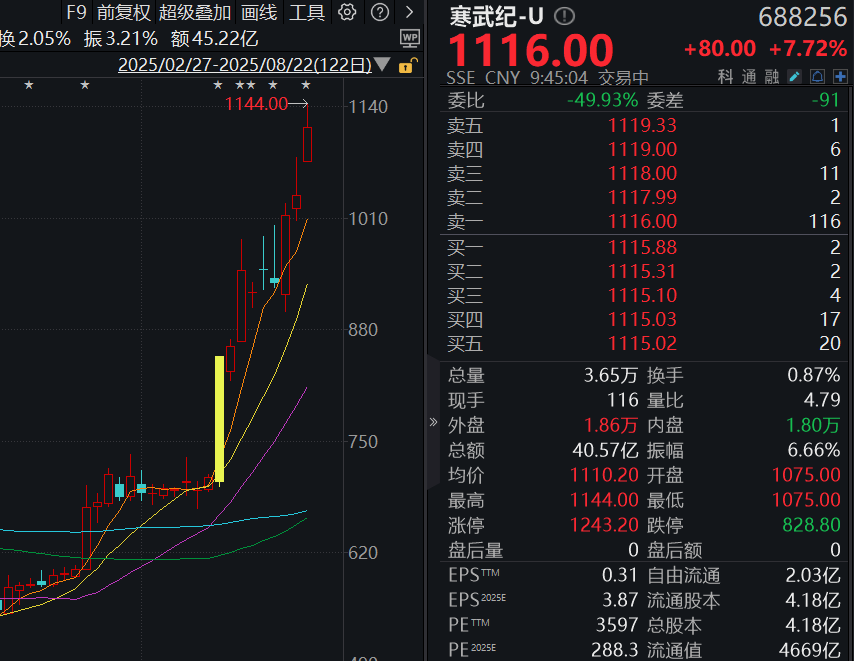
Task: Click the 内盘 value 1.80万
Action: 813,425
